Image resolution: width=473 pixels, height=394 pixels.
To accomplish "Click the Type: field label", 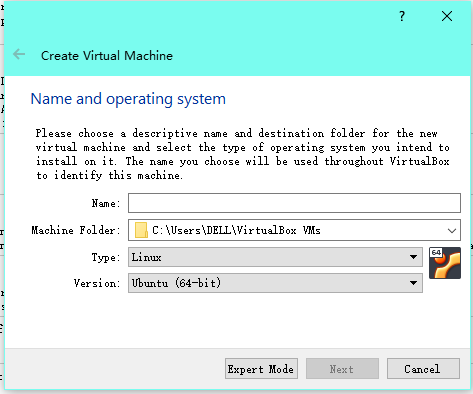I will click(x=106, y=257).
